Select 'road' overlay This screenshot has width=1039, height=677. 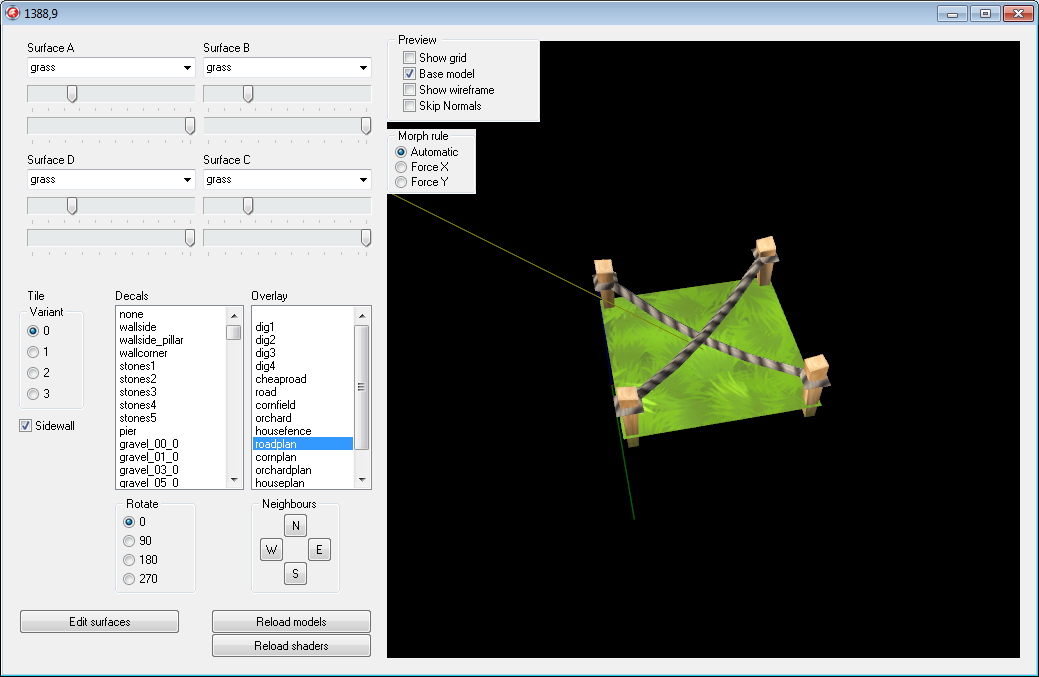(303, 392)
